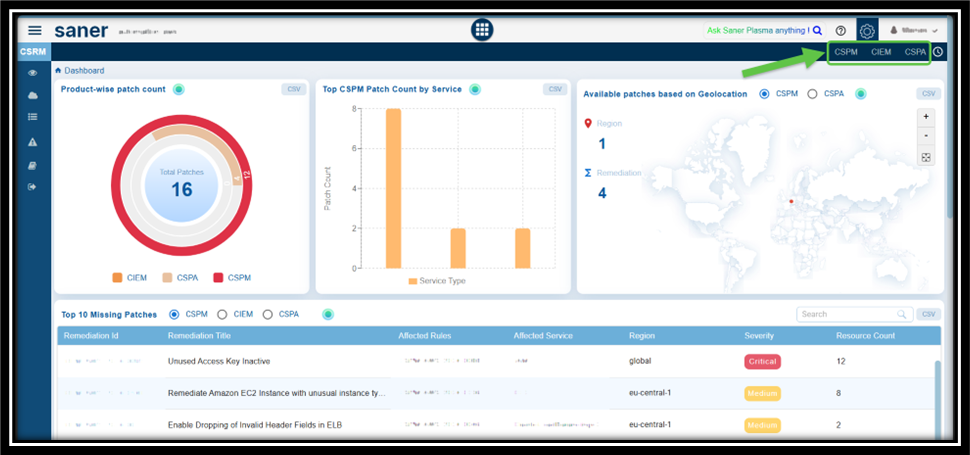Switch to the CSPA tab
This screenshot has width=970, height=455.
(915, 52)
